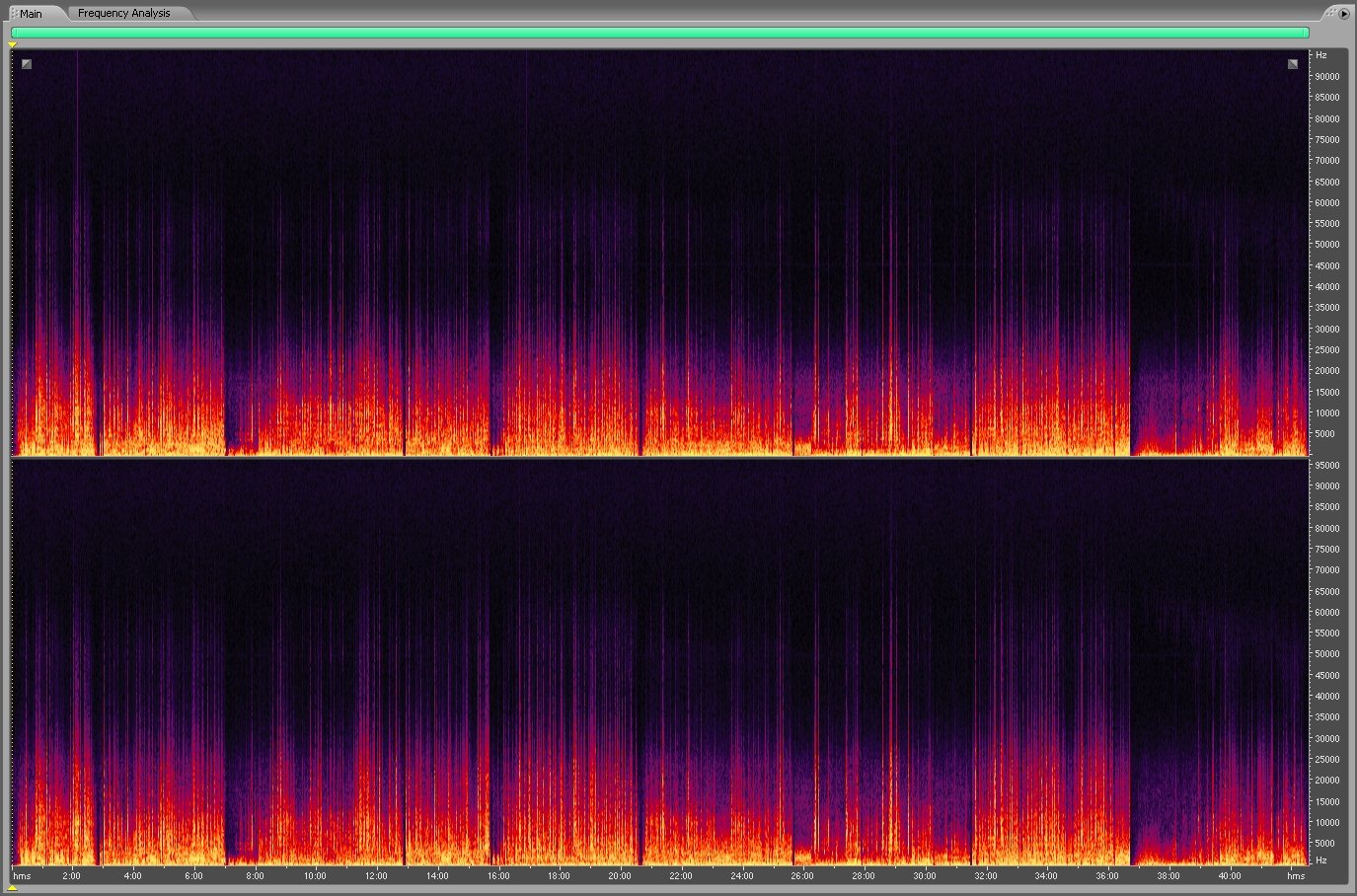Click the green zoom range bar
The width and height of the screenshot is (1357, 896).
point(659,33)
